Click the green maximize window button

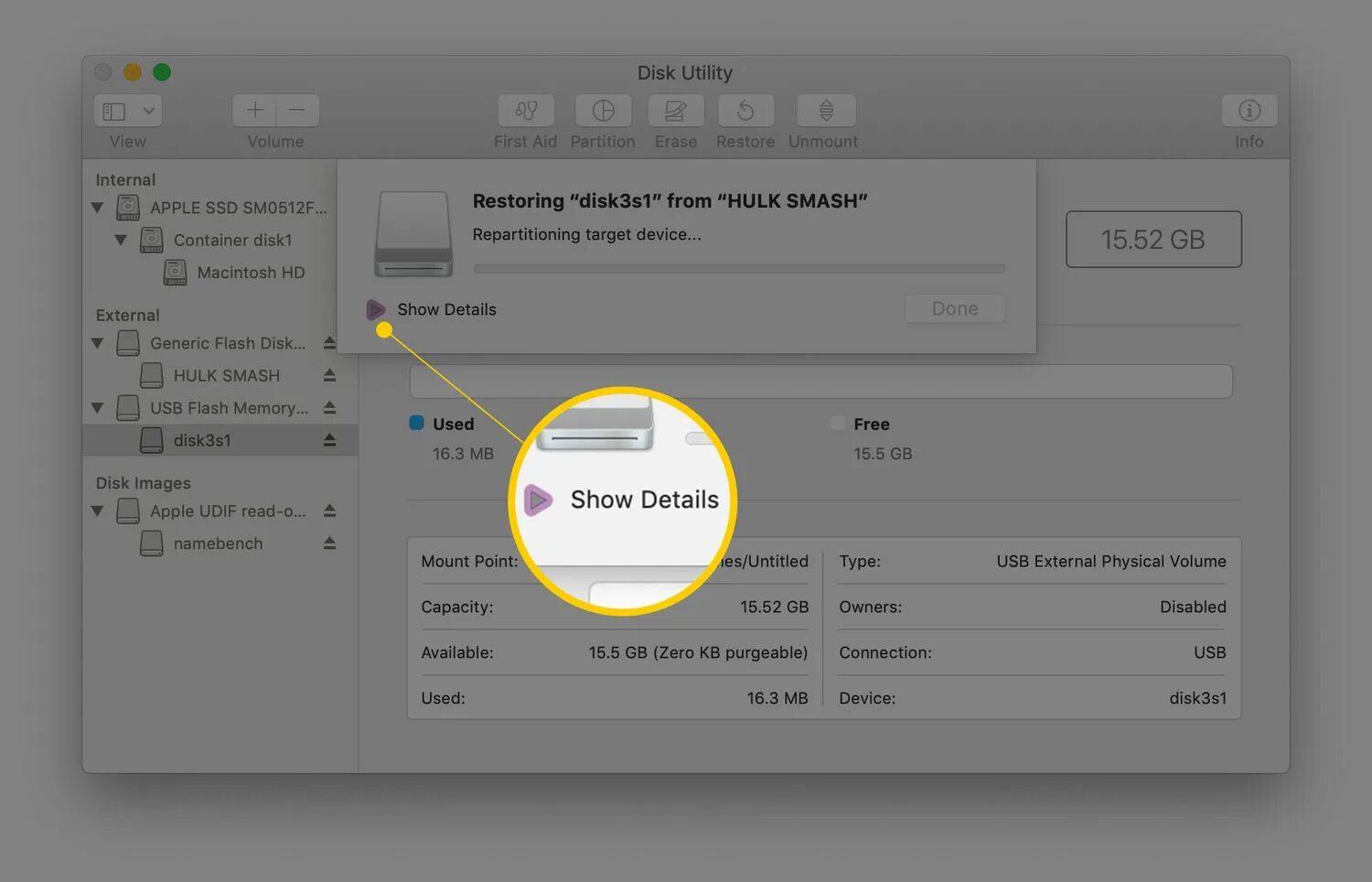coord(162,72)
